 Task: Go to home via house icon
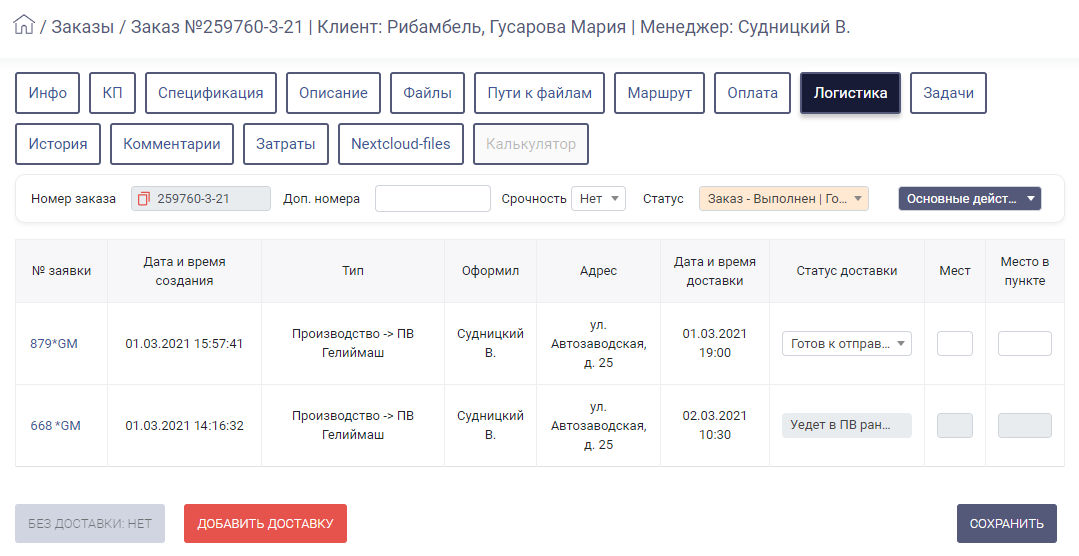[x=23, y=25]
